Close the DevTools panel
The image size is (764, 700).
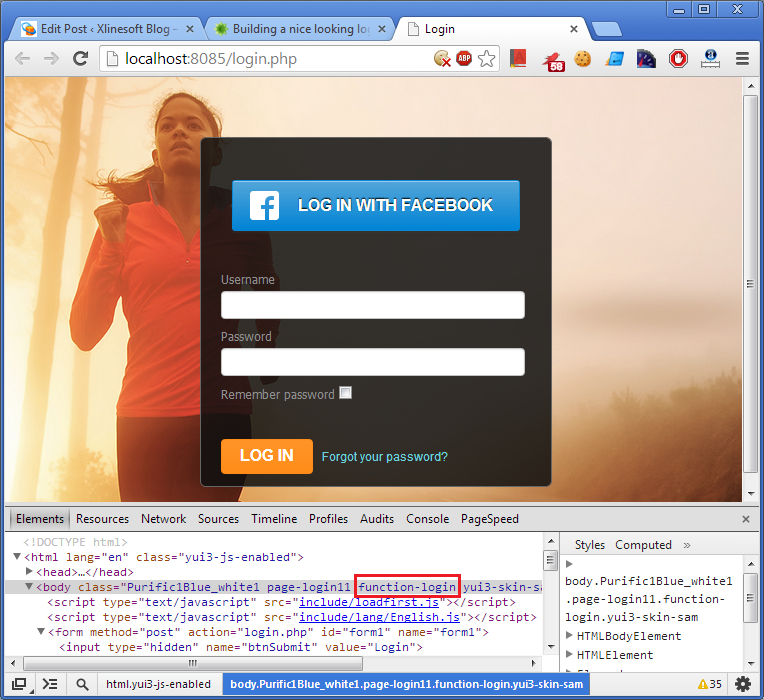pyautogui.click(x=745, y=519)
